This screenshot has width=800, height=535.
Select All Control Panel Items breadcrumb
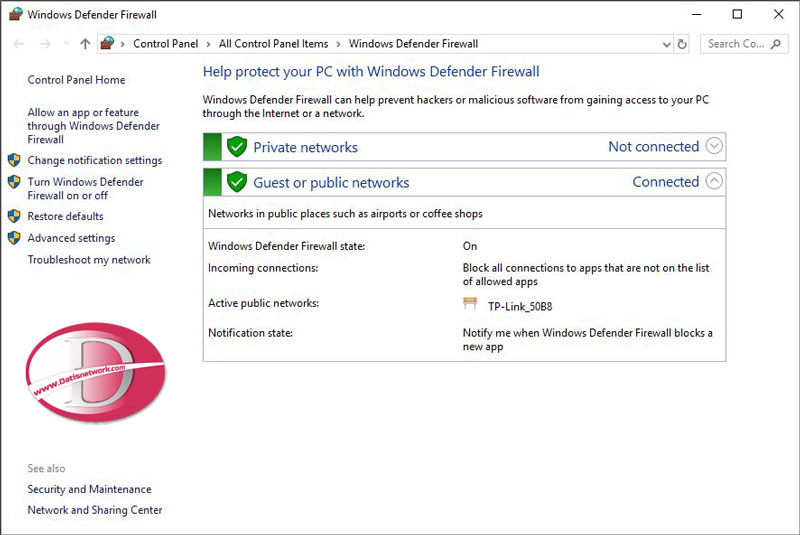273,44
